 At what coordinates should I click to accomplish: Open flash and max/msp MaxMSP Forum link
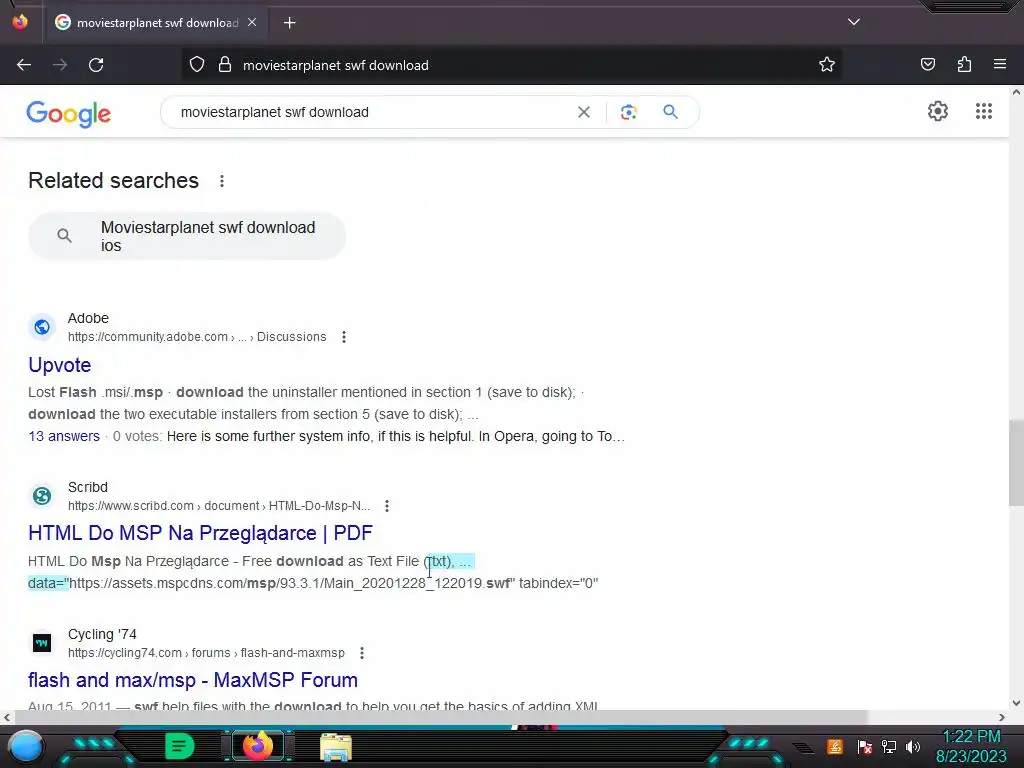(x=193, y=680)
